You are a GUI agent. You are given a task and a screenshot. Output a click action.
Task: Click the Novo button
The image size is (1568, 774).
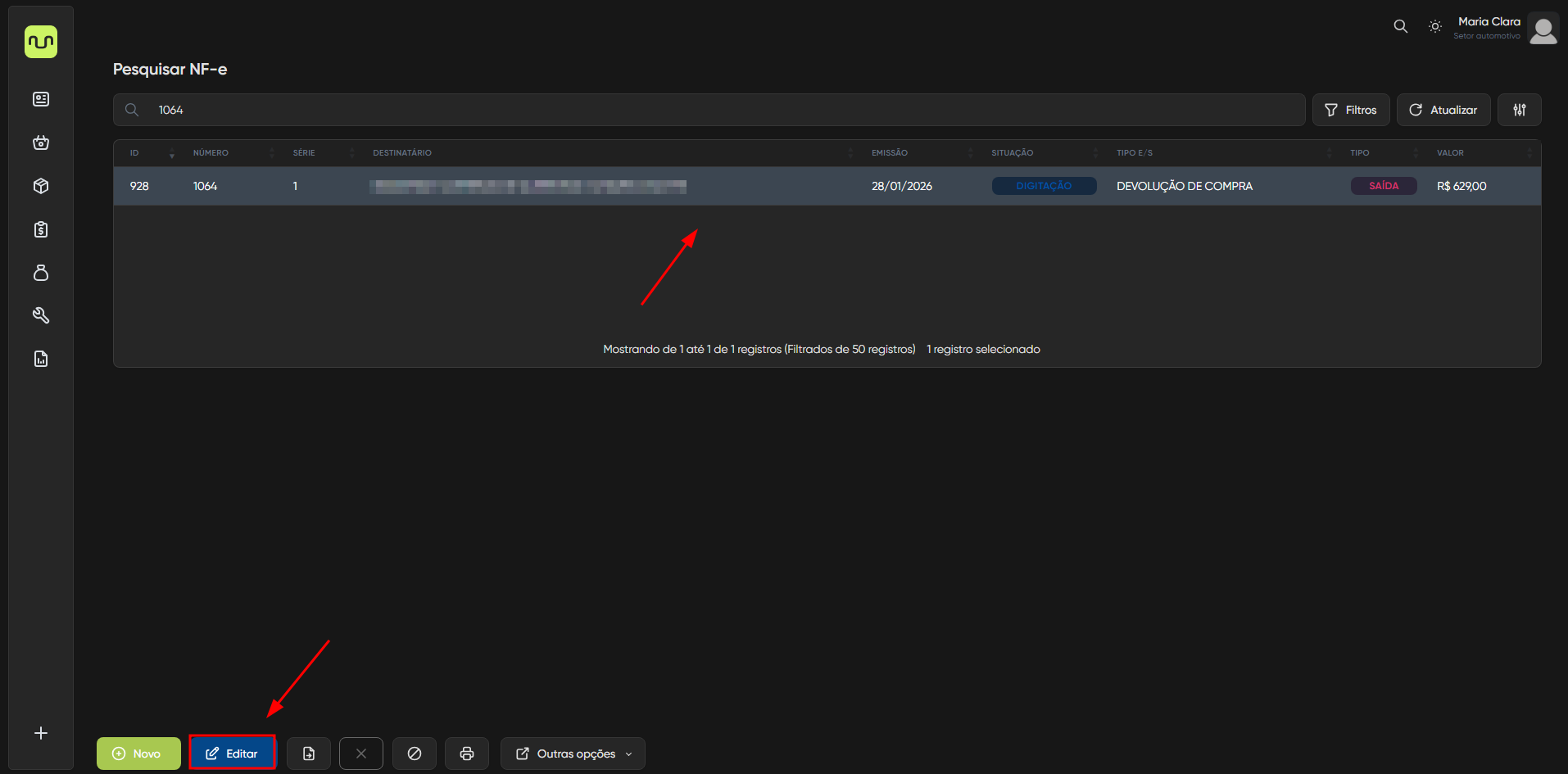[138, 754]
